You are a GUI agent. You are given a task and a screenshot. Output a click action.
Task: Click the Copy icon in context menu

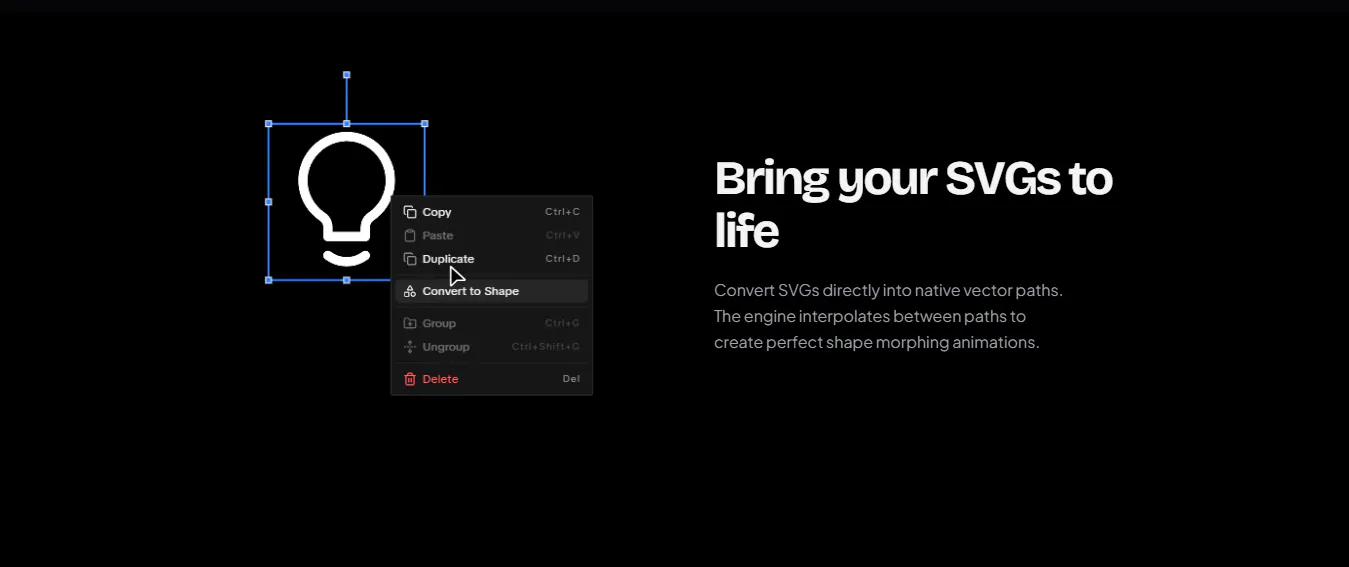[410, 212]
